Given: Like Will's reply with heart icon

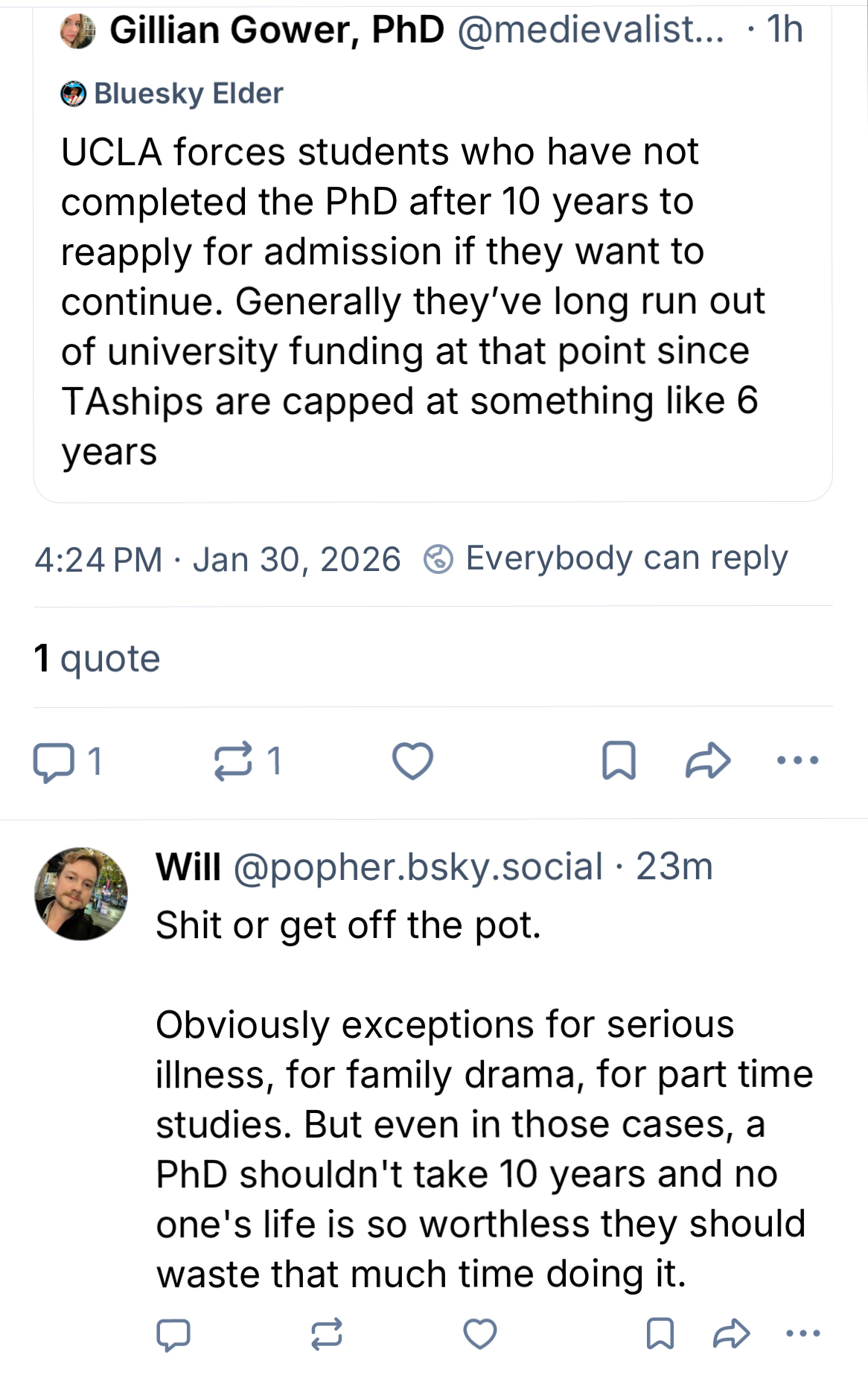Looking at the screenshot, I should (x=480, y=1334).
